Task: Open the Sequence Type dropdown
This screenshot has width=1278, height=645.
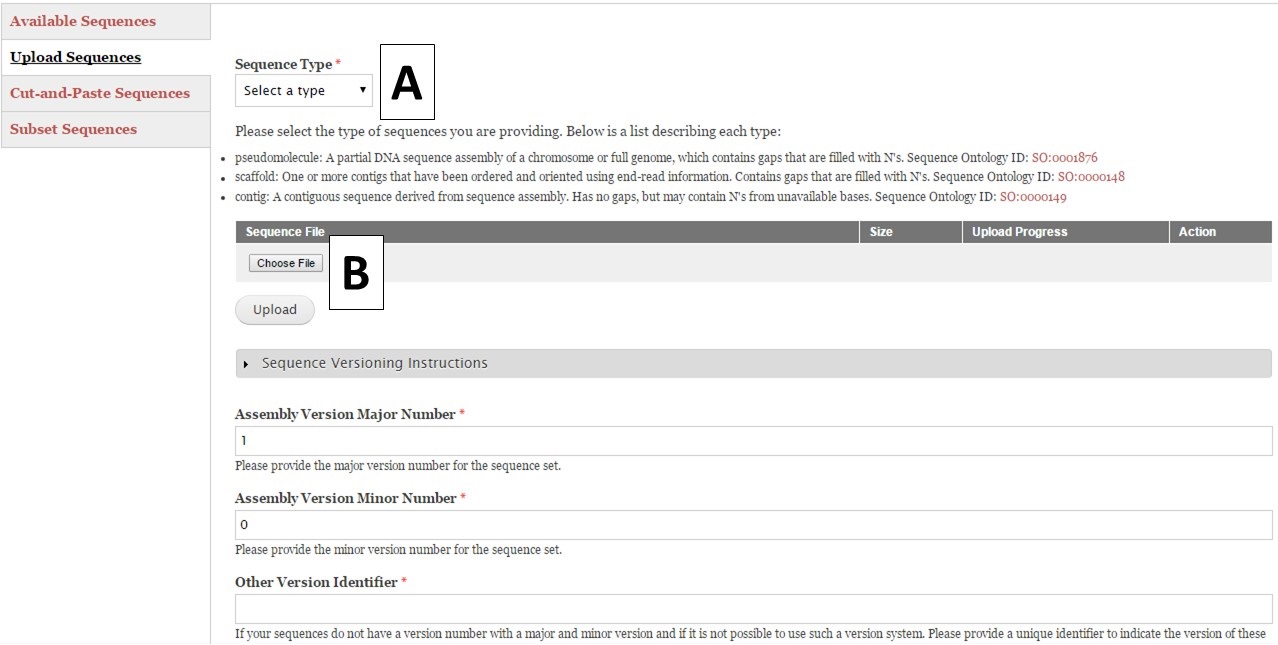Action: click(x=304, y=91)
